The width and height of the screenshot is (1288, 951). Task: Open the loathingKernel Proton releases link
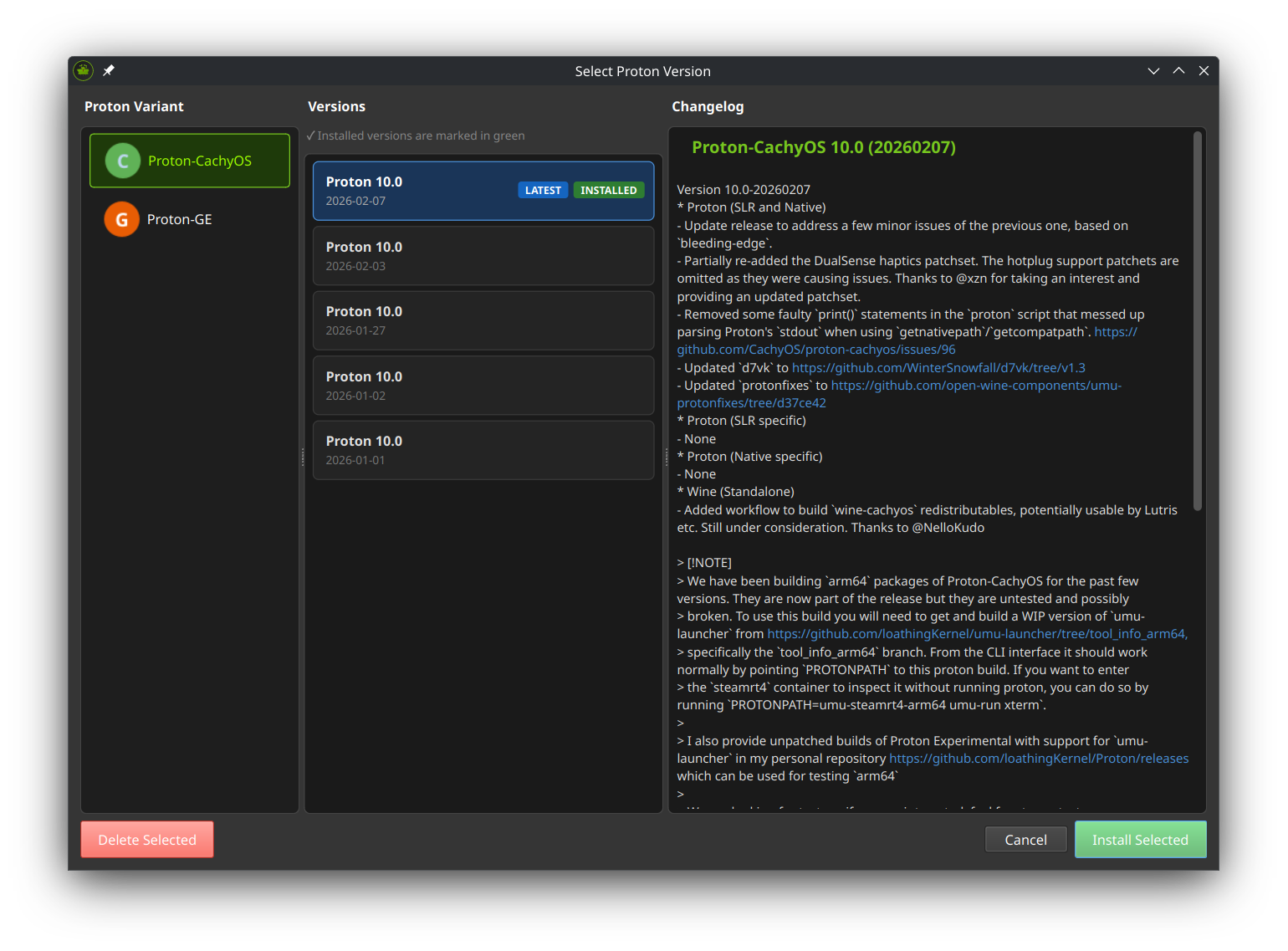[1038, 759]
